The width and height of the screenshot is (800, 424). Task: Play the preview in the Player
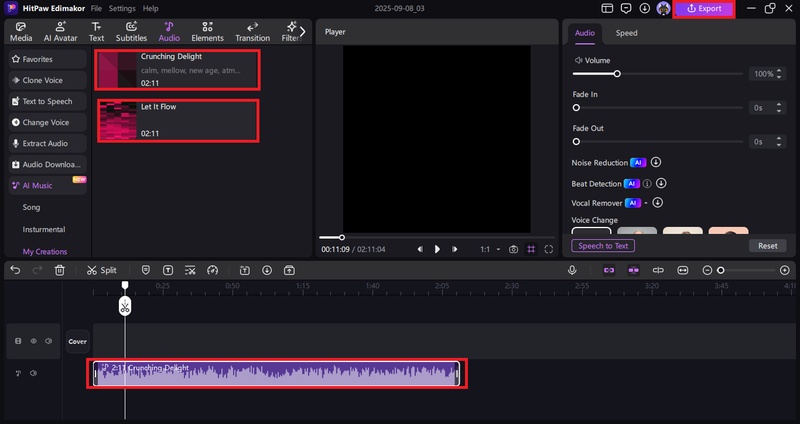437,249
